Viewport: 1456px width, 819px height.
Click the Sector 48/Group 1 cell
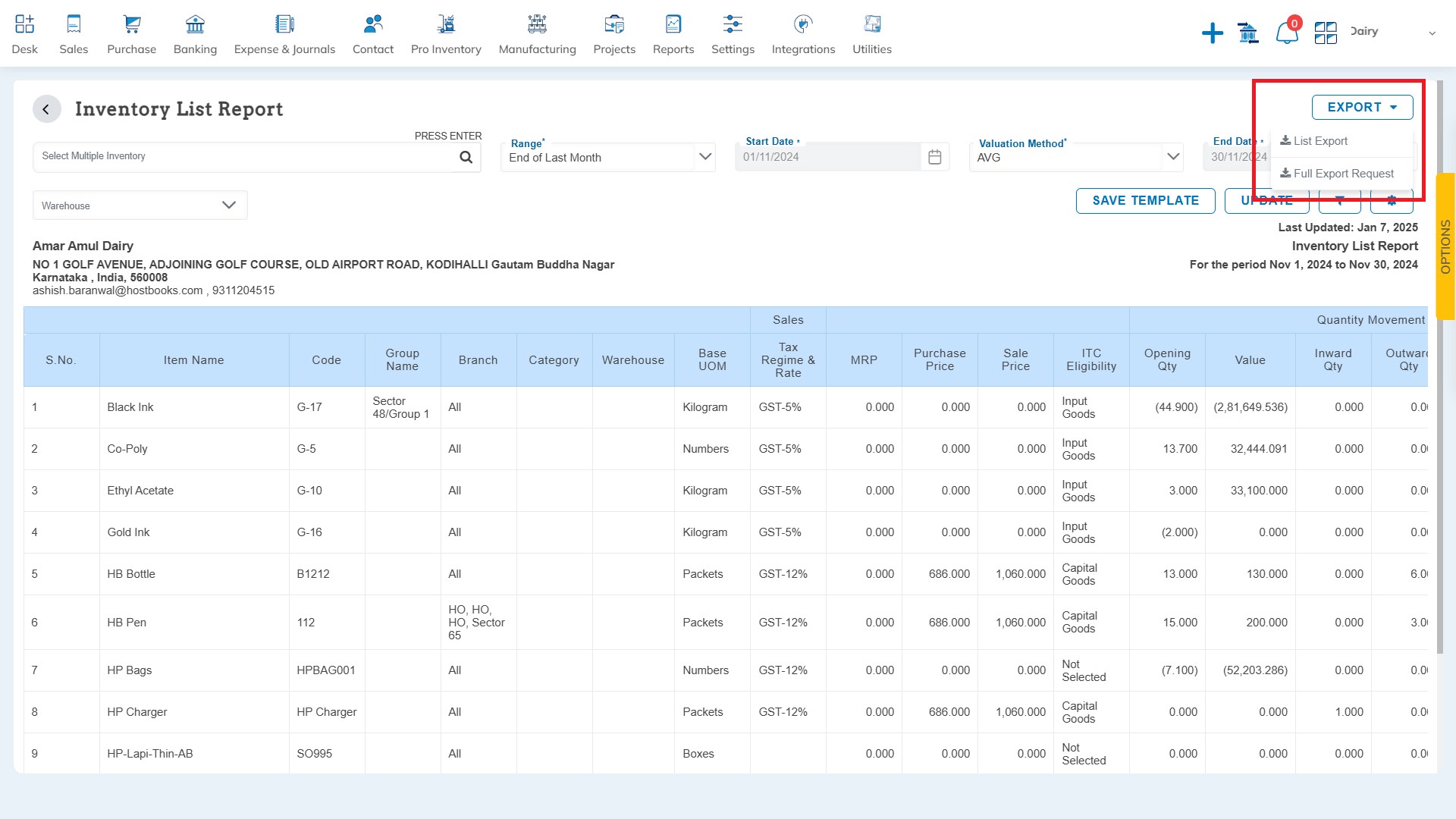click(402, 407)
